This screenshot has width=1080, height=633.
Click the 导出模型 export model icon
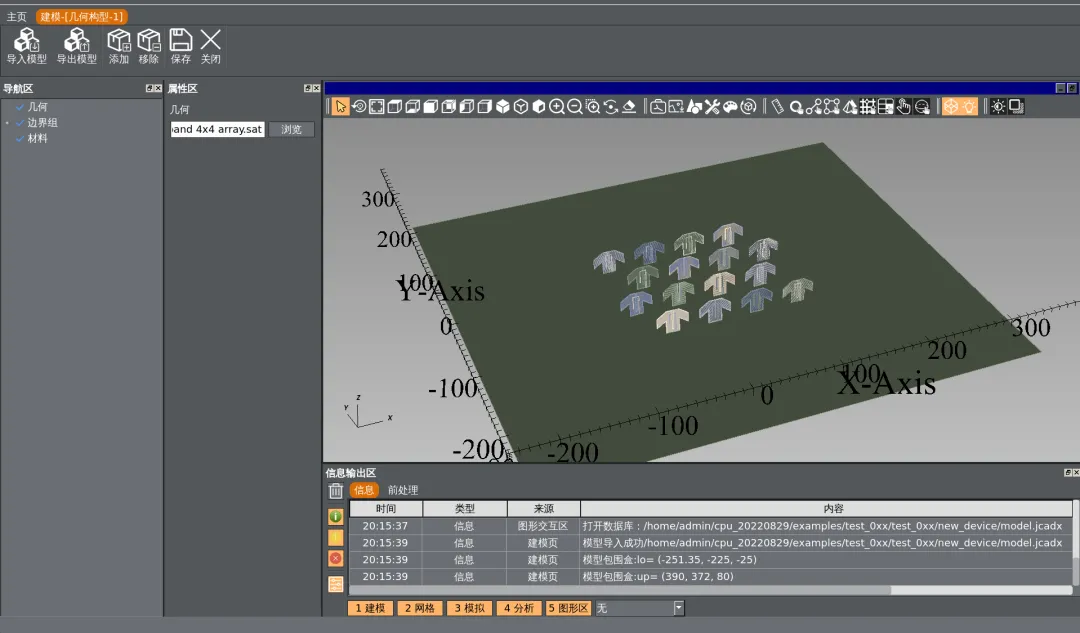(76, 41)
